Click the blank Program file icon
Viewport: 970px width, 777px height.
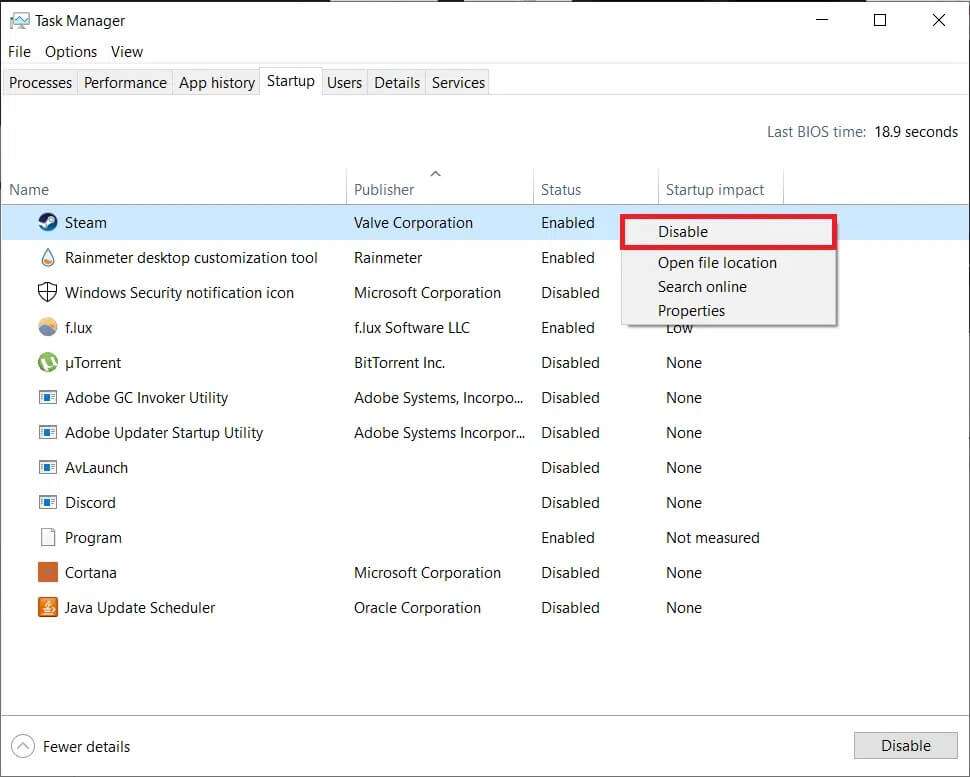point(48,537)
